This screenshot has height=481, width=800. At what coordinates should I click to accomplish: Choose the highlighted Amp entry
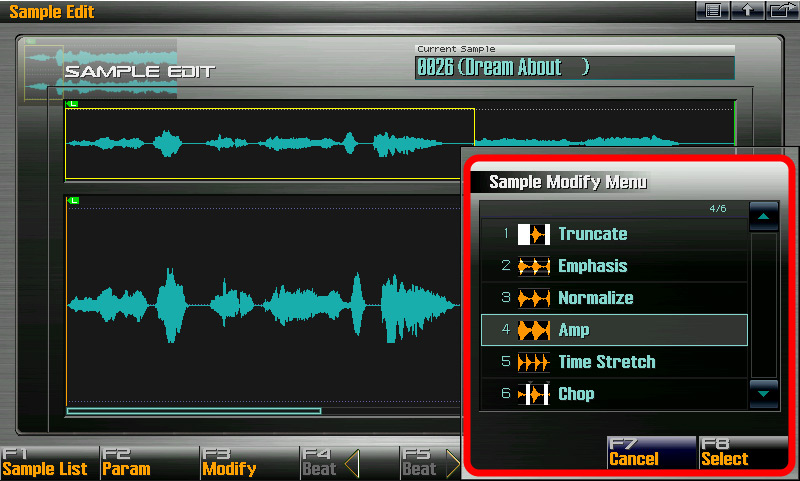pyautogui.click(x=614, y=331)
